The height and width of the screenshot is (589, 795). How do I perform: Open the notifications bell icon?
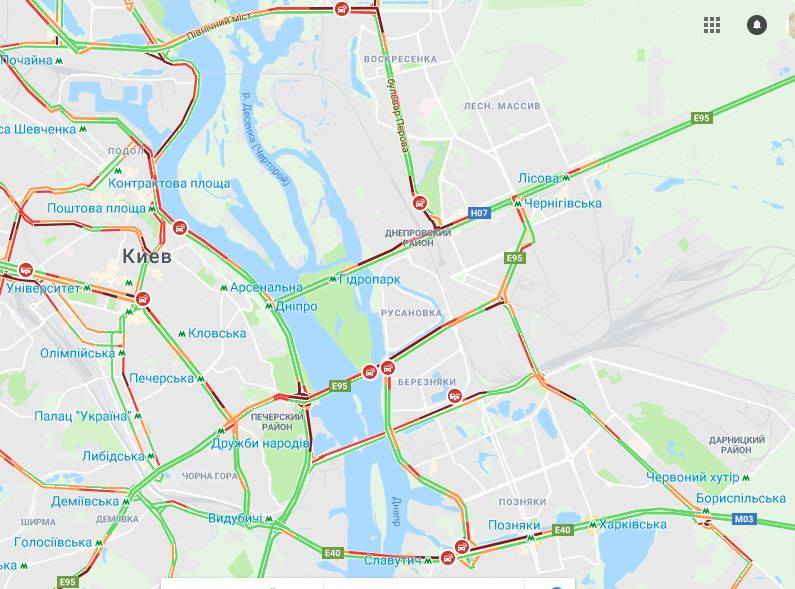(x=756, y=25)
